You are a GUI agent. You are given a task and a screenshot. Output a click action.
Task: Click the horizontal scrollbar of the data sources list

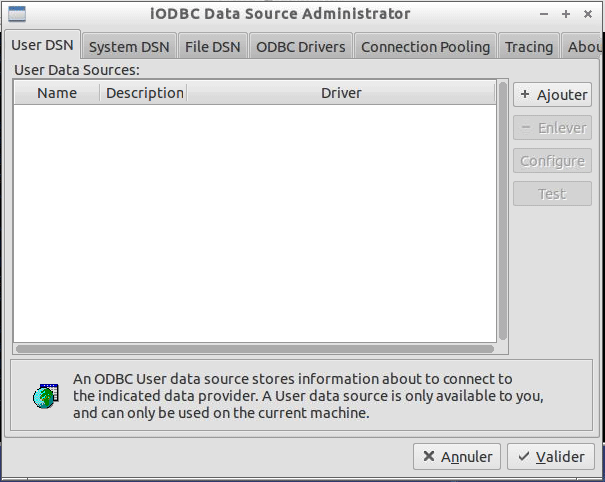click(255, 349)
